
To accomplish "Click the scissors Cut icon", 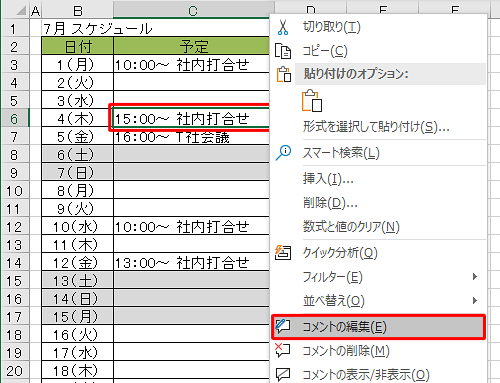I will 283,27.
